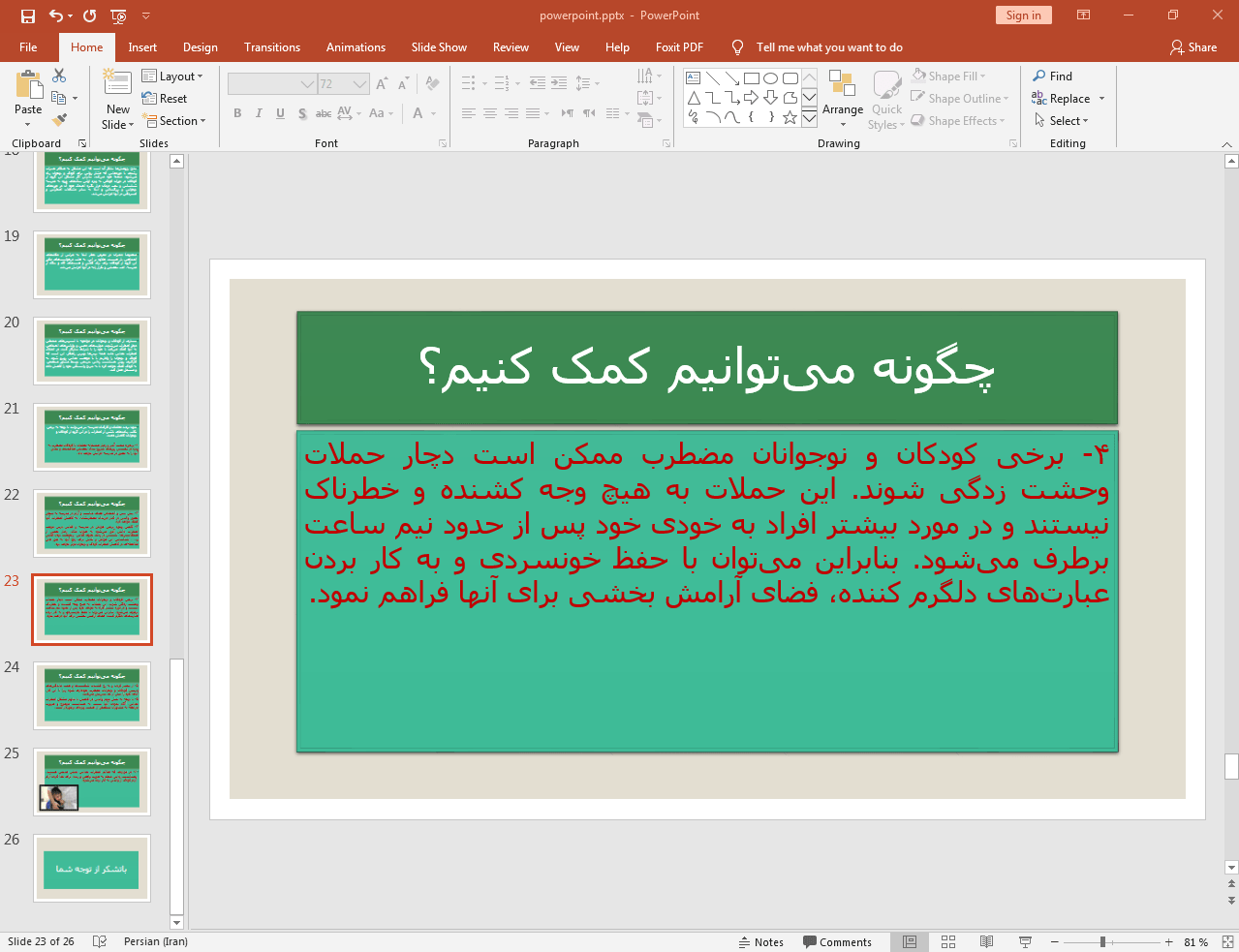Decrease font size with the small A icon
The width and height of the screenshot is (1239, 952).
coord(403,84)
